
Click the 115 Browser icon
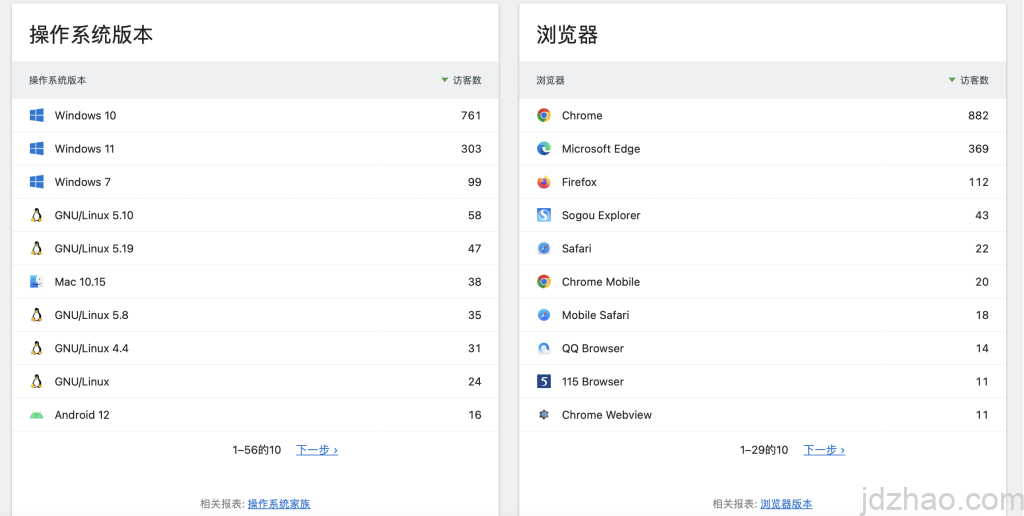(x=544, y=382)
